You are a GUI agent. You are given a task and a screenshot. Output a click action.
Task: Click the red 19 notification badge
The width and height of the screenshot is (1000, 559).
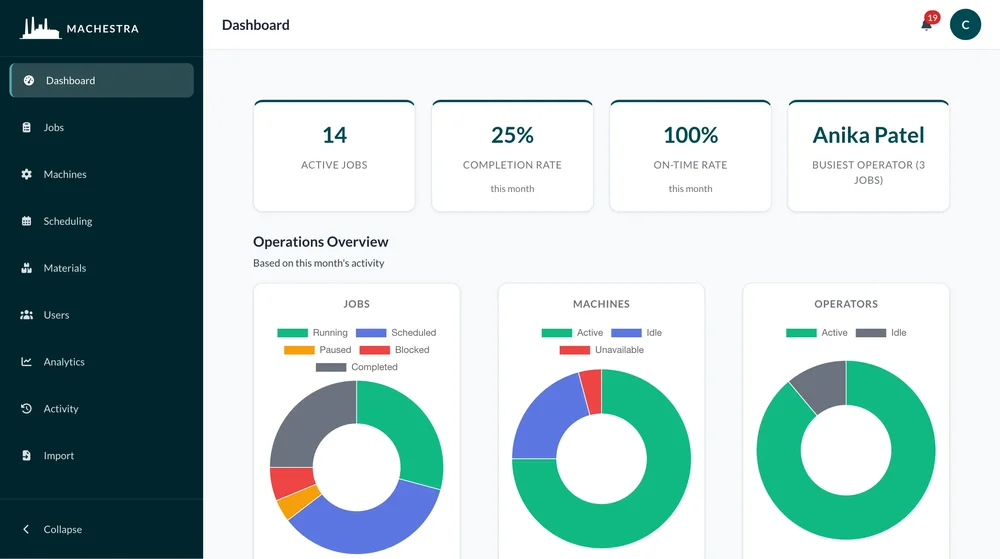click(x=932, y=18)
